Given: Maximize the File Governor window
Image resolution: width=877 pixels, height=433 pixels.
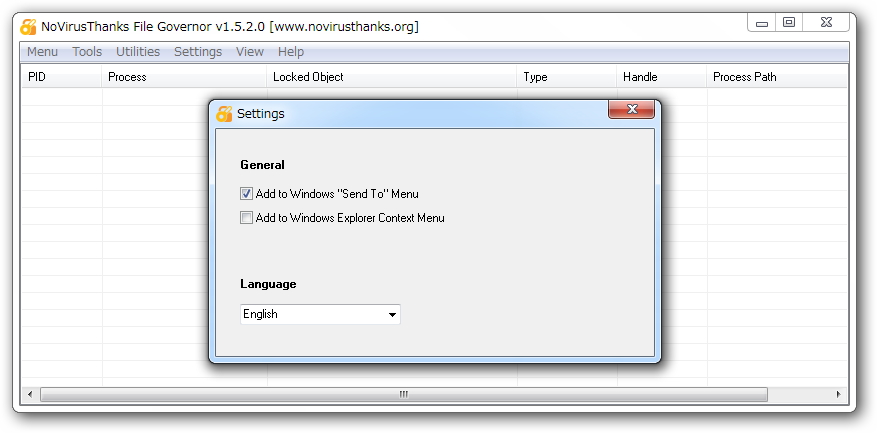Looking at the screenshot, I should [789, 23].
